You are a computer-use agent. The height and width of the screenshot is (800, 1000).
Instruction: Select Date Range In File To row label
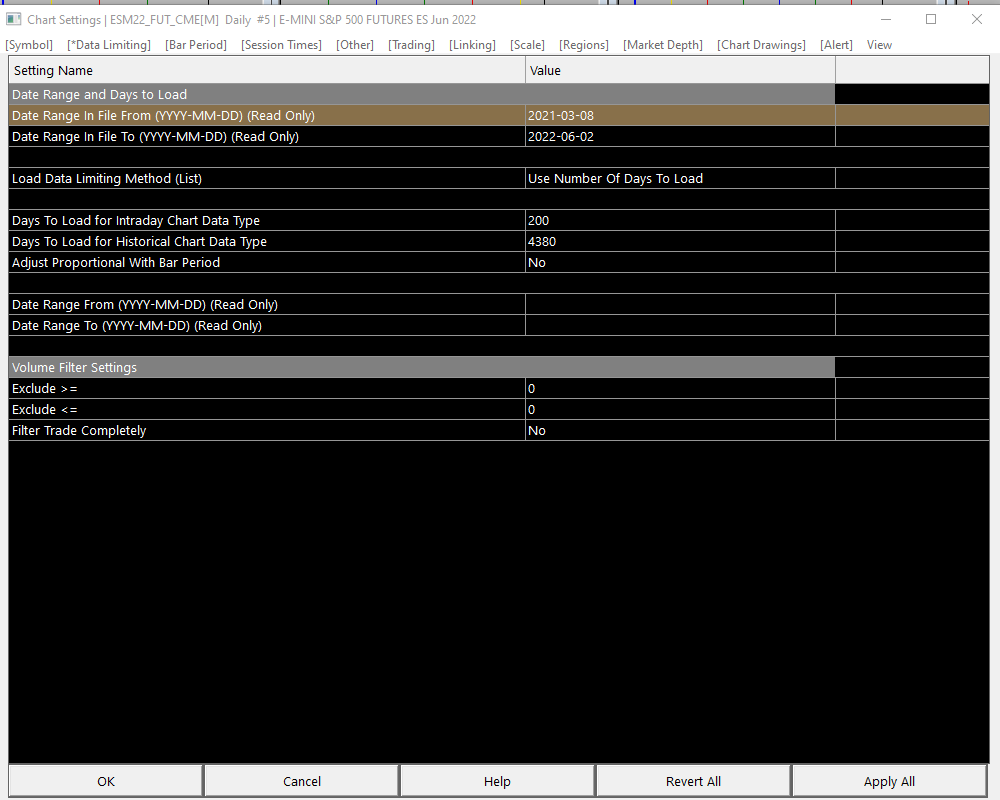155,137
